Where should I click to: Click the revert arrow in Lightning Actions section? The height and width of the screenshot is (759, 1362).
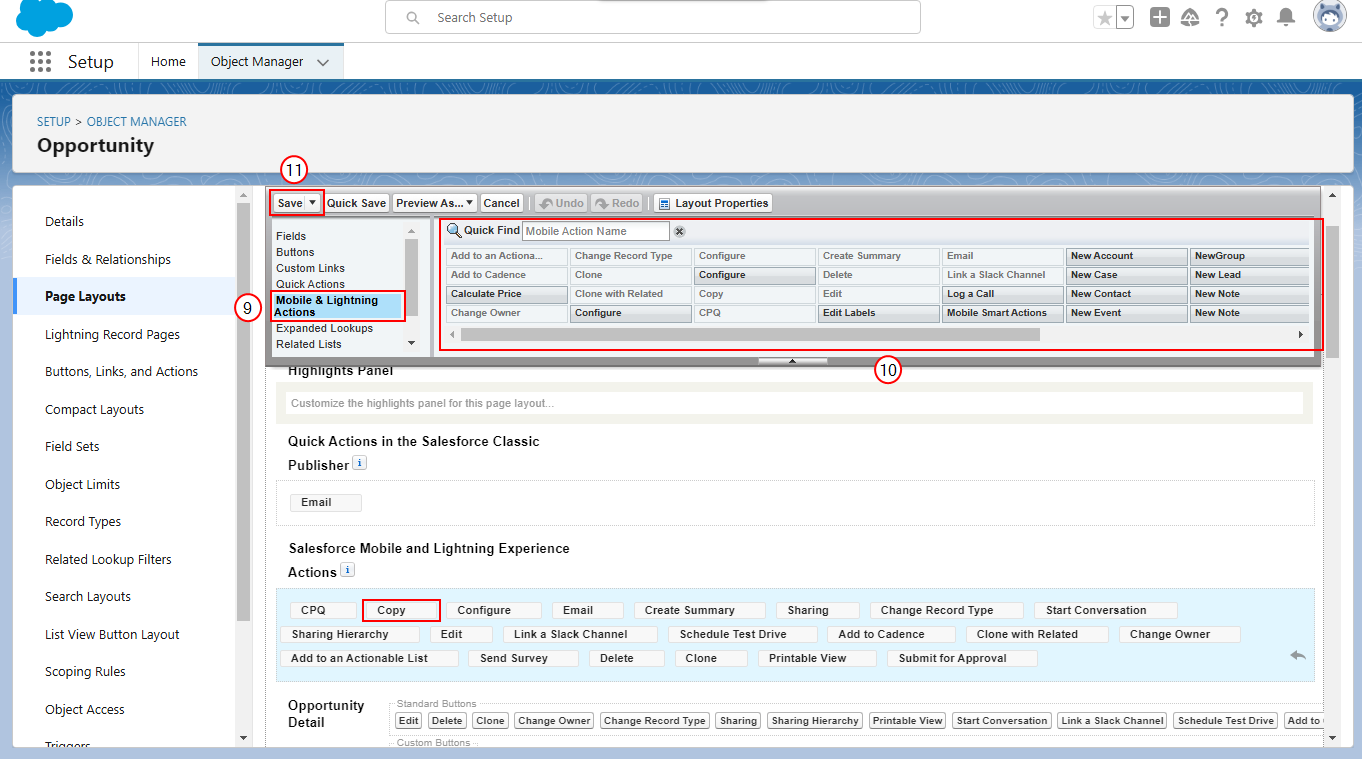point(1298,656)
